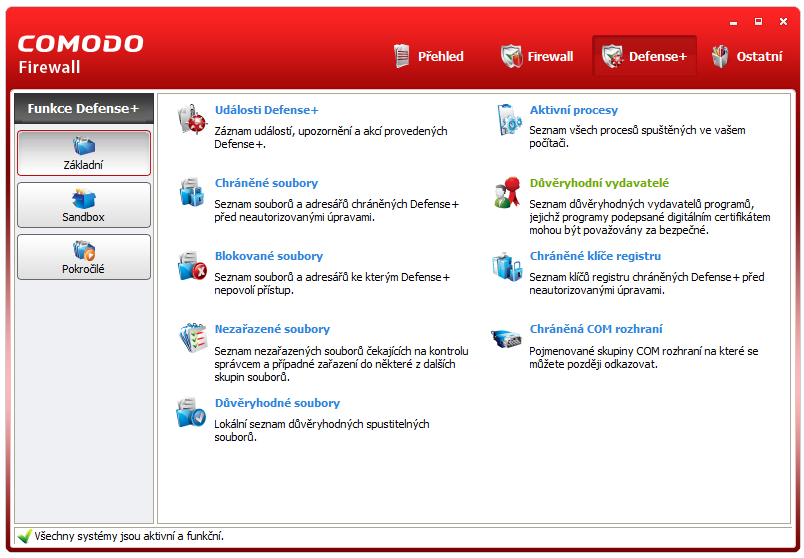
Task: Click the Nezařazené soubory checklist icon
Action: click(192, 338)
